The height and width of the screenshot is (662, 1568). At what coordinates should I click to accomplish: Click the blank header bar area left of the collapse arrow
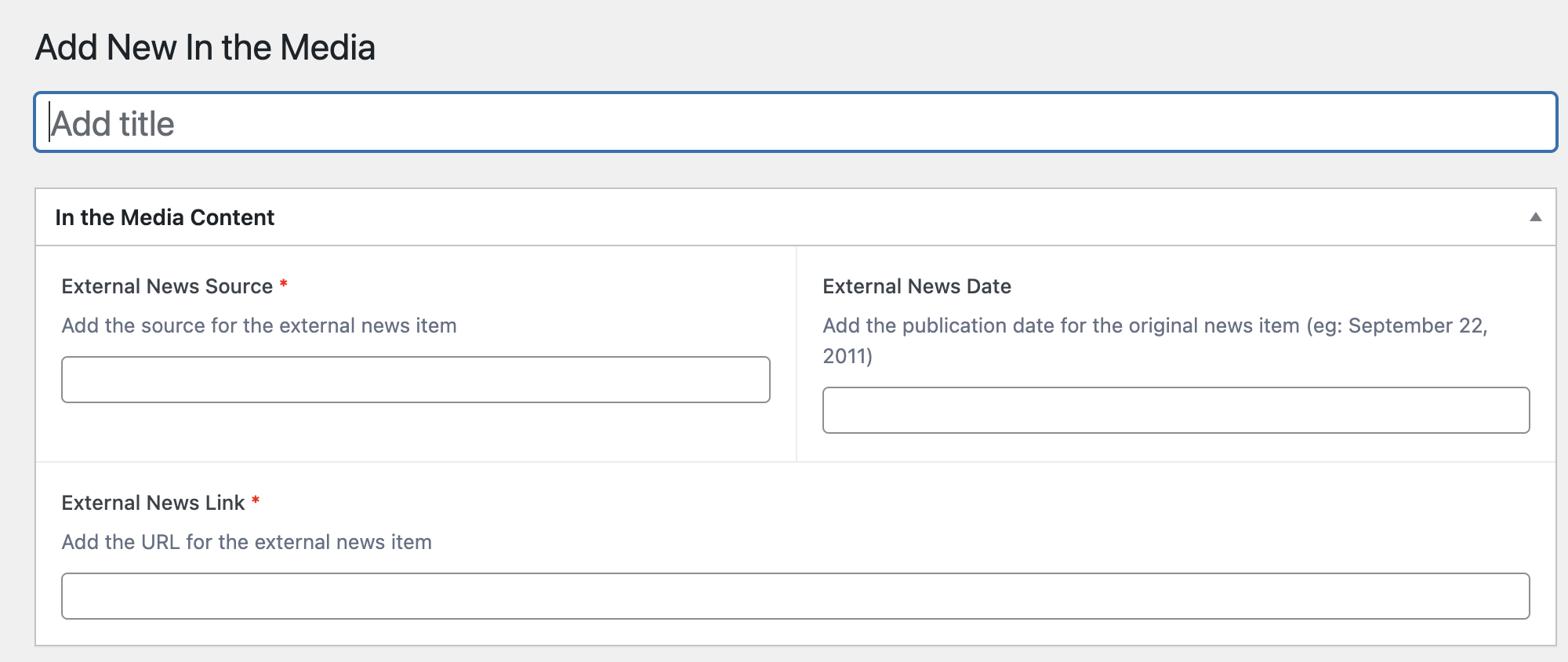click(x=941, y=217)
